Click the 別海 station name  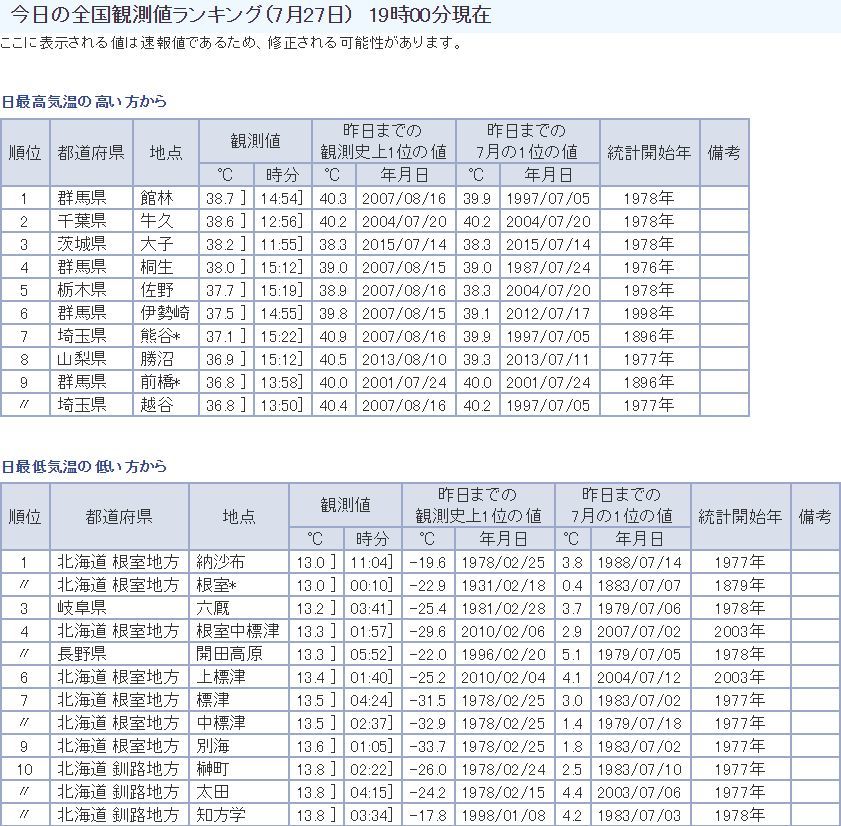[x=213, y=746]
